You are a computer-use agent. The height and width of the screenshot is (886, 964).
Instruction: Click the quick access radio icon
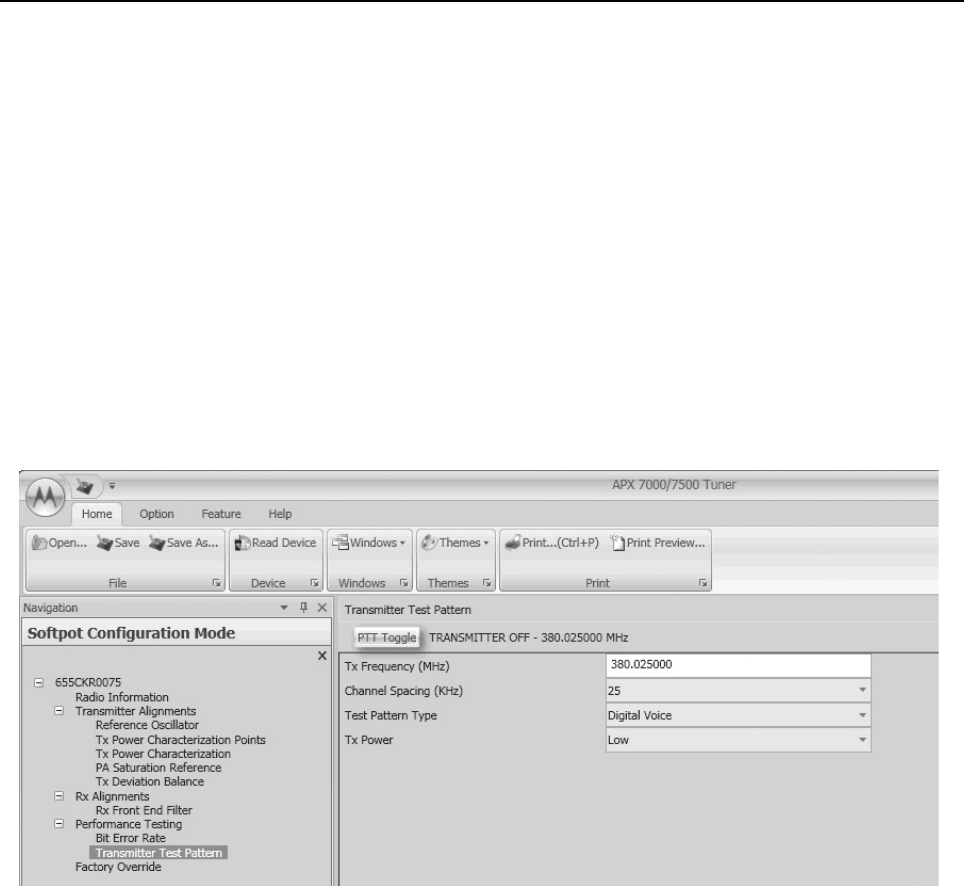[x=85, y=486]
